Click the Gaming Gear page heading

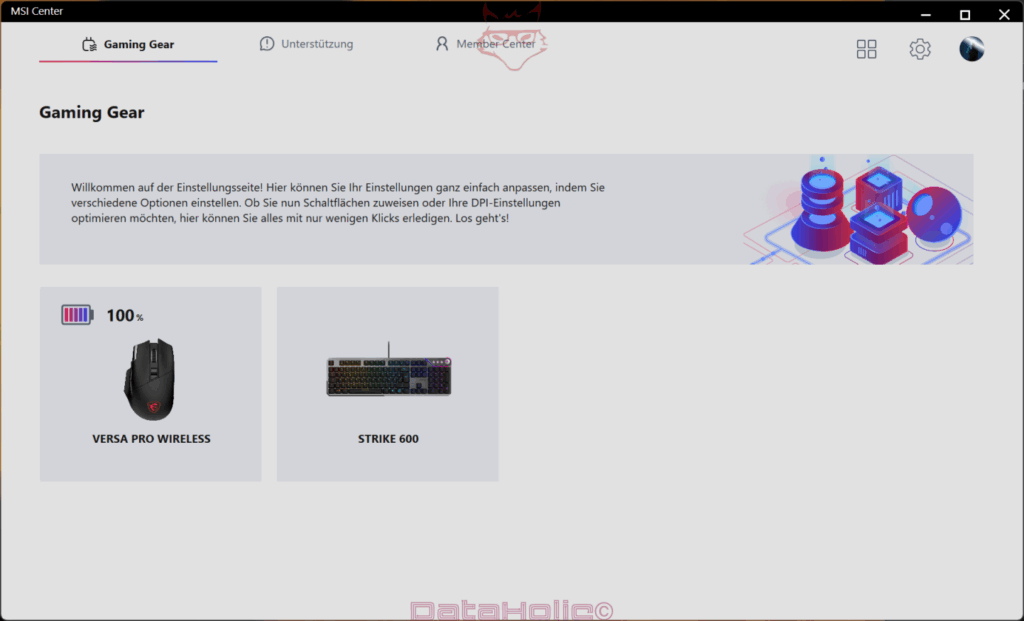tap(91, 112)
